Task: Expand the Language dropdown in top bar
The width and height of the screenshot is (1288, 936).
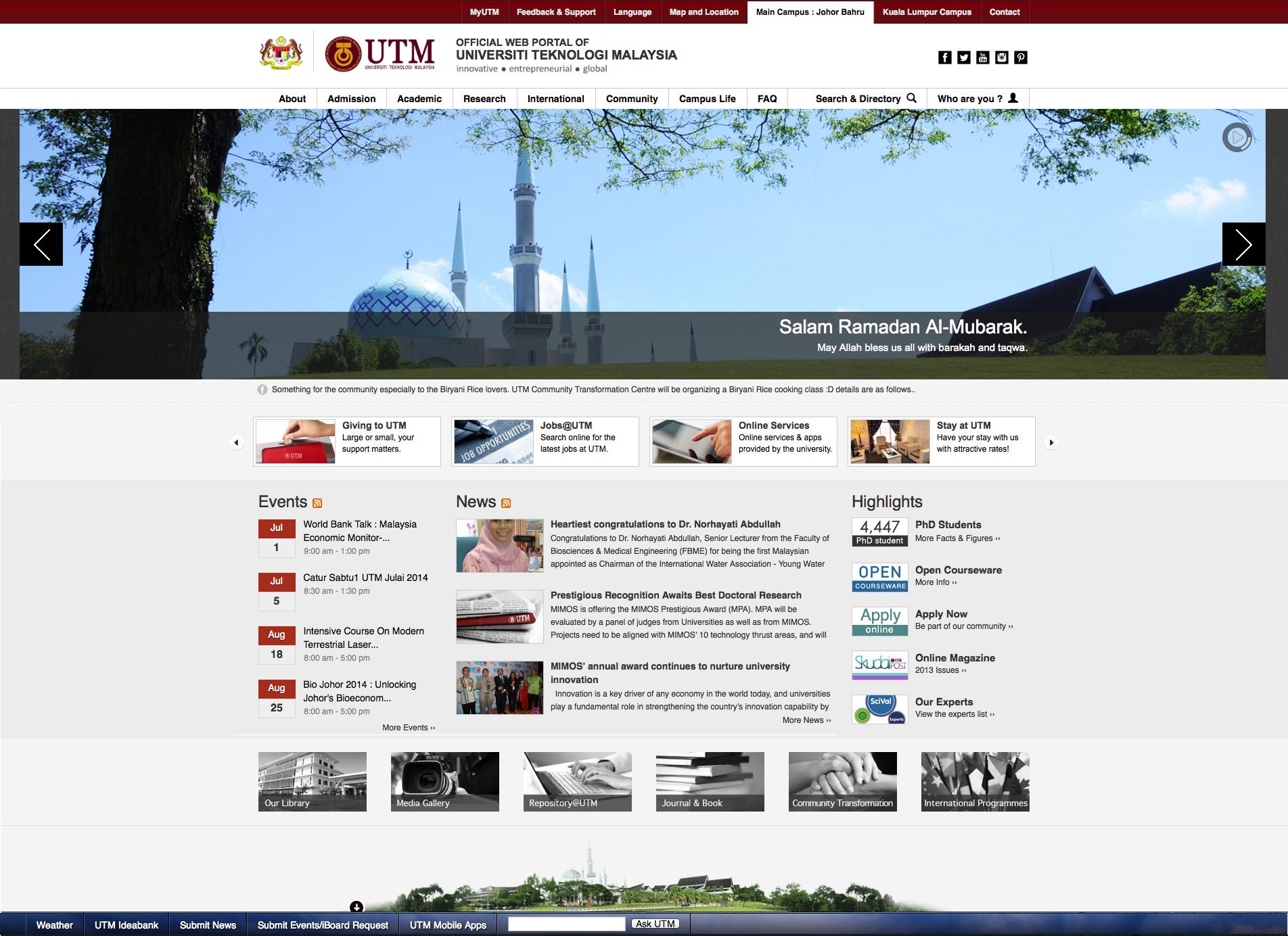Action: (632, 12)
